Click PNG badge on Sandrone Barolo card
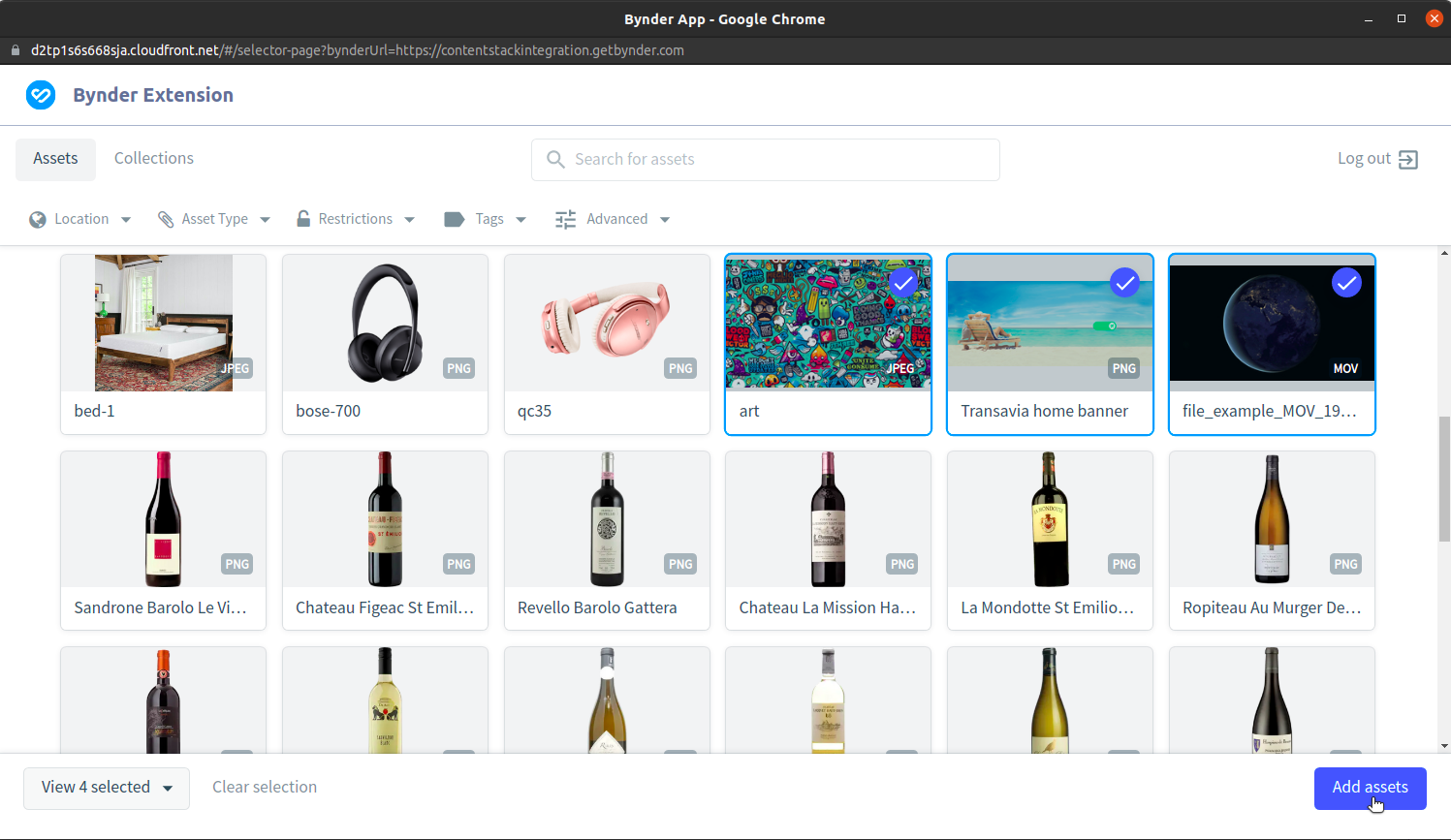This screenshot has height=840, width=1451. (x=237, y=564)
